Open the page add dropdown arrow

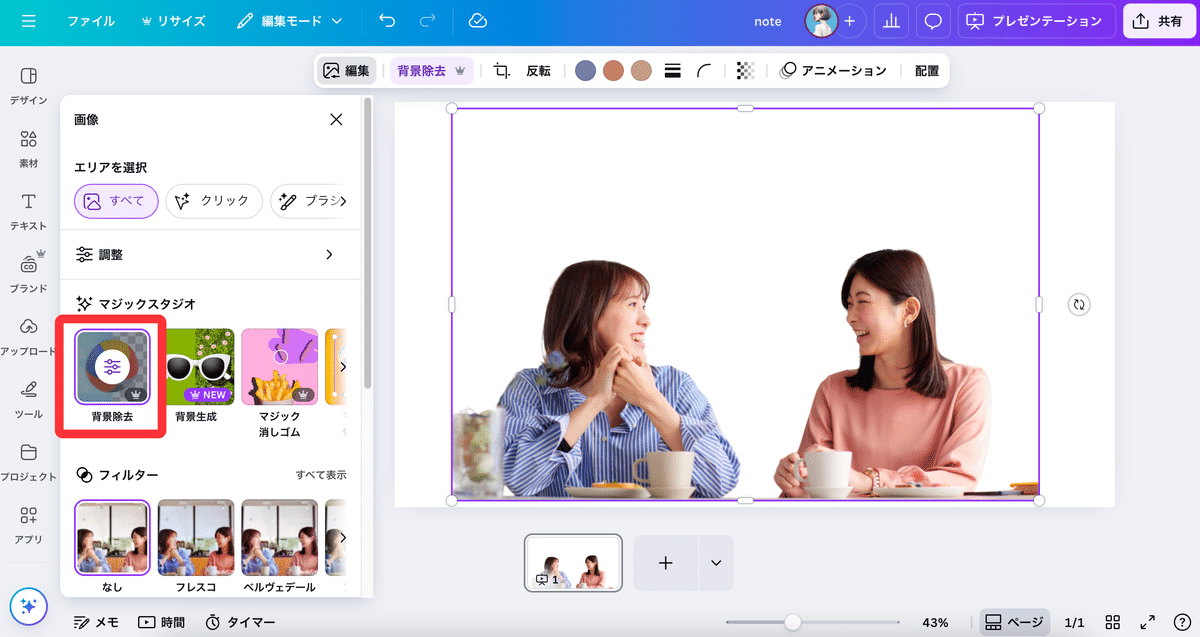click(x=715, y=563)
